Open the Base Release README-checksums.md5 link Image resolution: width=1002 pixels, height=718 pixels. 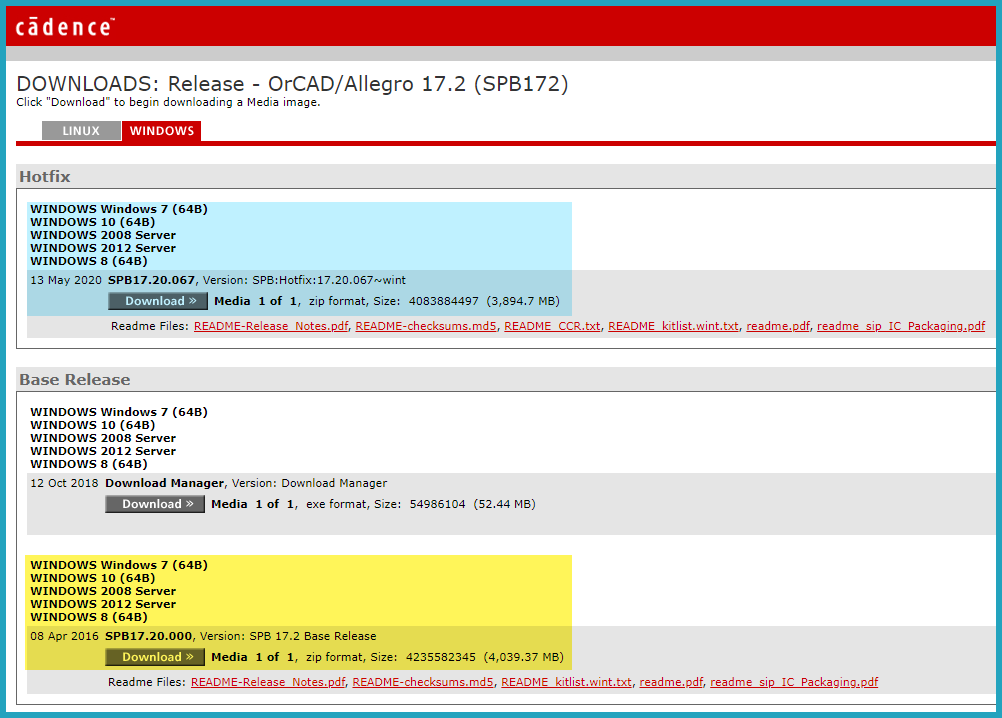[x=423, y=682]
